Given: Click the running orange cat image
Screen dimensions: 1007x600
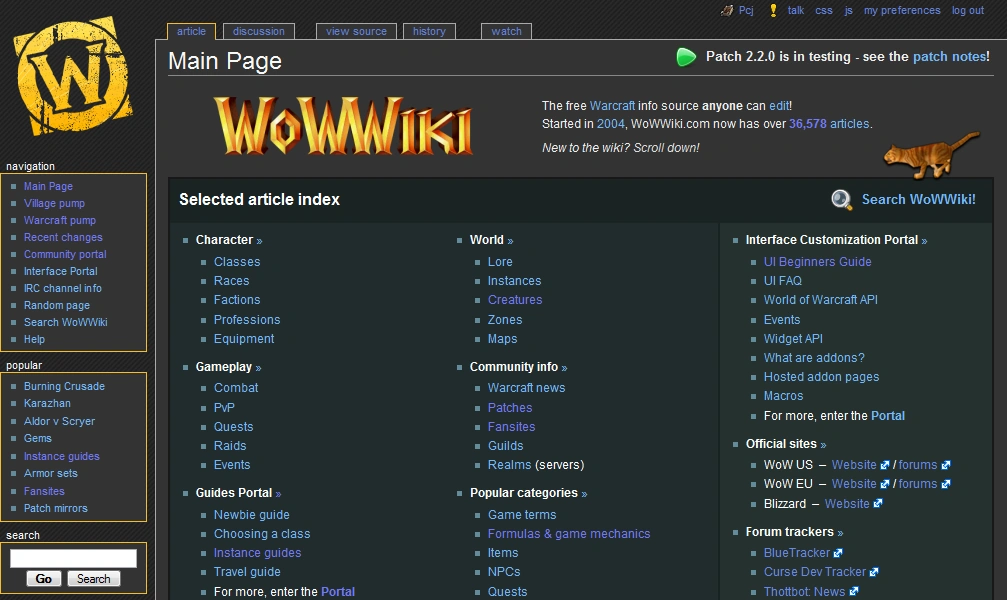Looking at the screenshot, I should (x=931, y=155).
